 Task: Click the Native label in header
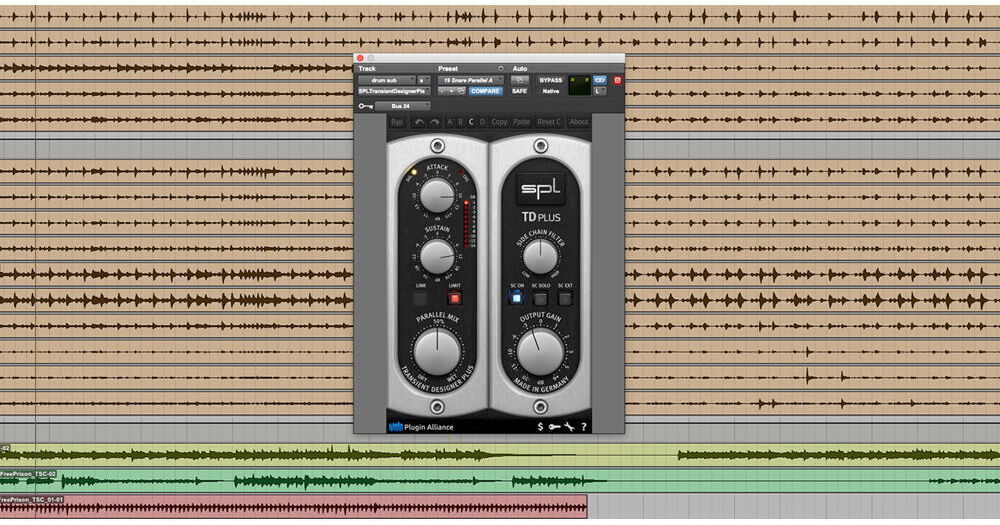click(x=551, y=91)
